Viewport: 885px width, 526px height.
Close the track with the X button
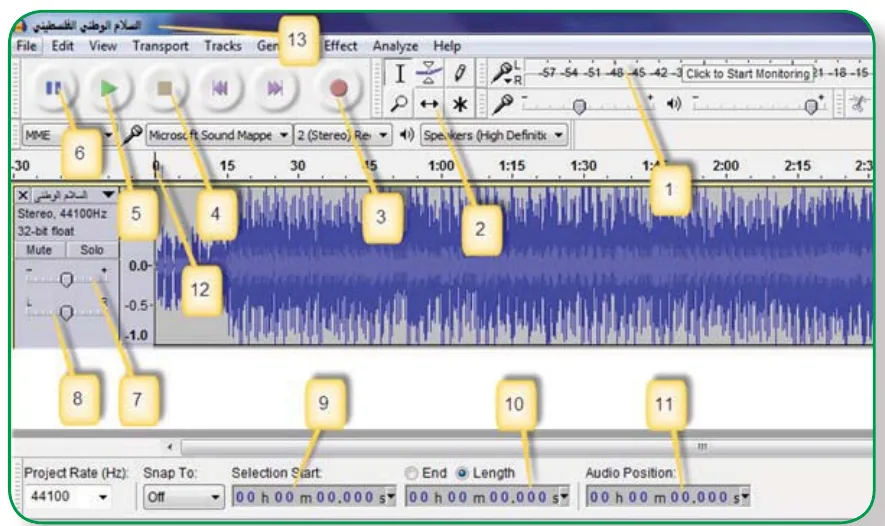coord(23,195)
